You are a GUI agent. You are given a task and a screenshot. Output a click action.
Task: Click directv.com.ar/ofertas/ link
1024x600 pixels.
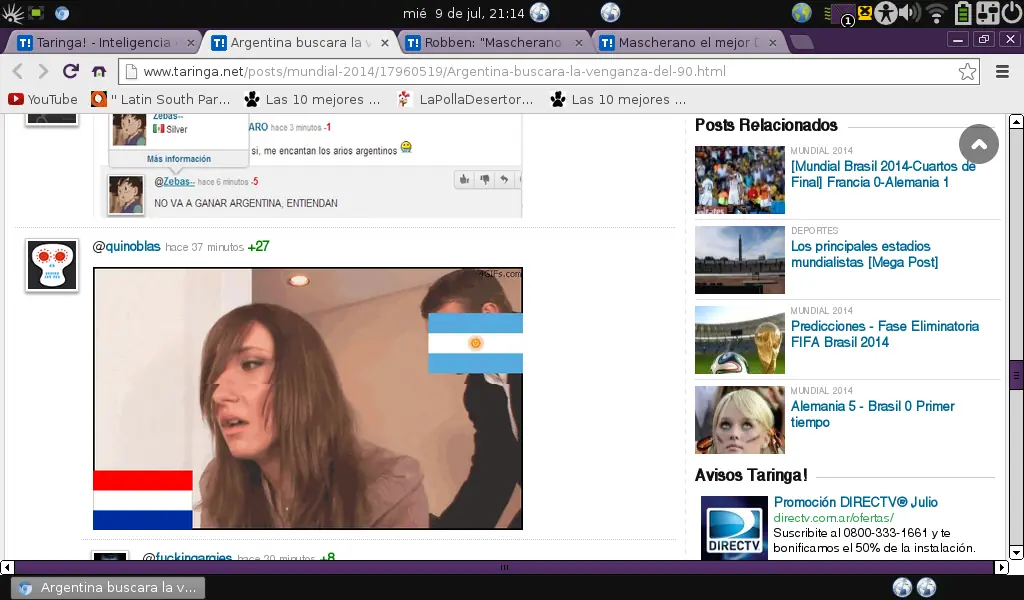point(833,518)
